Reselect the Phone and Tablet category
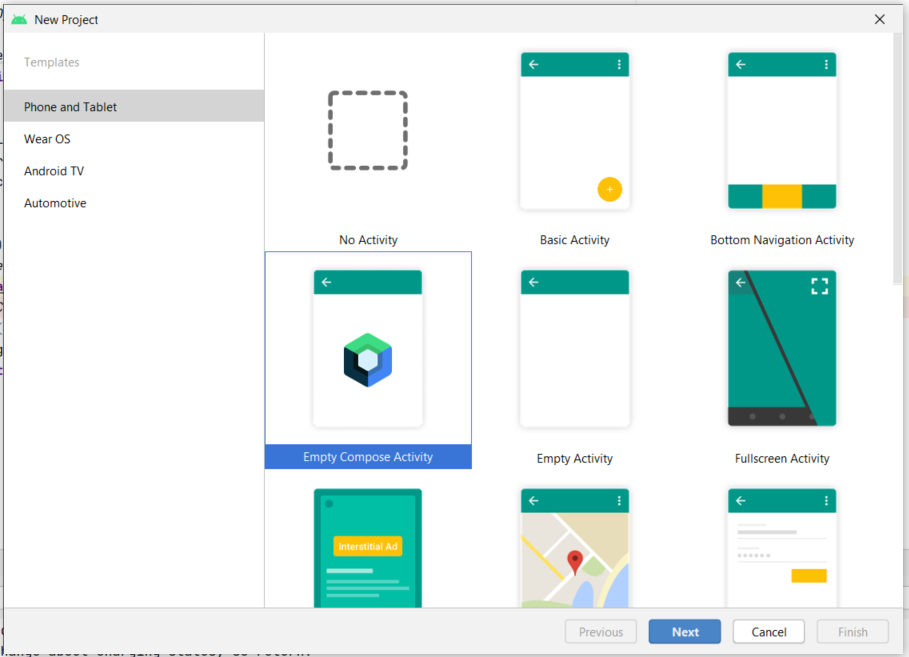Screen dimensions: 909x657 click(x=69, y=106)
